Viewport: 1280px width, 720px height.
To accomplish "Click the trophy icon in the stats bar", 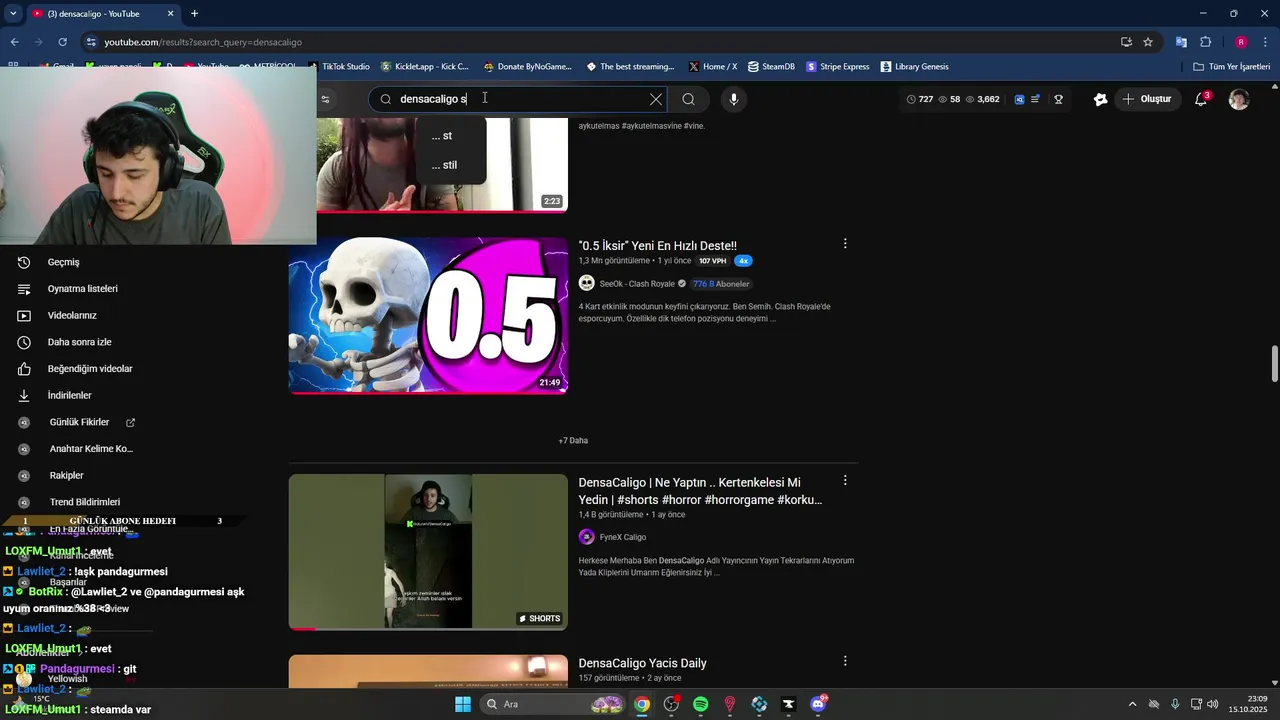I will click(x=1058, y=99).
